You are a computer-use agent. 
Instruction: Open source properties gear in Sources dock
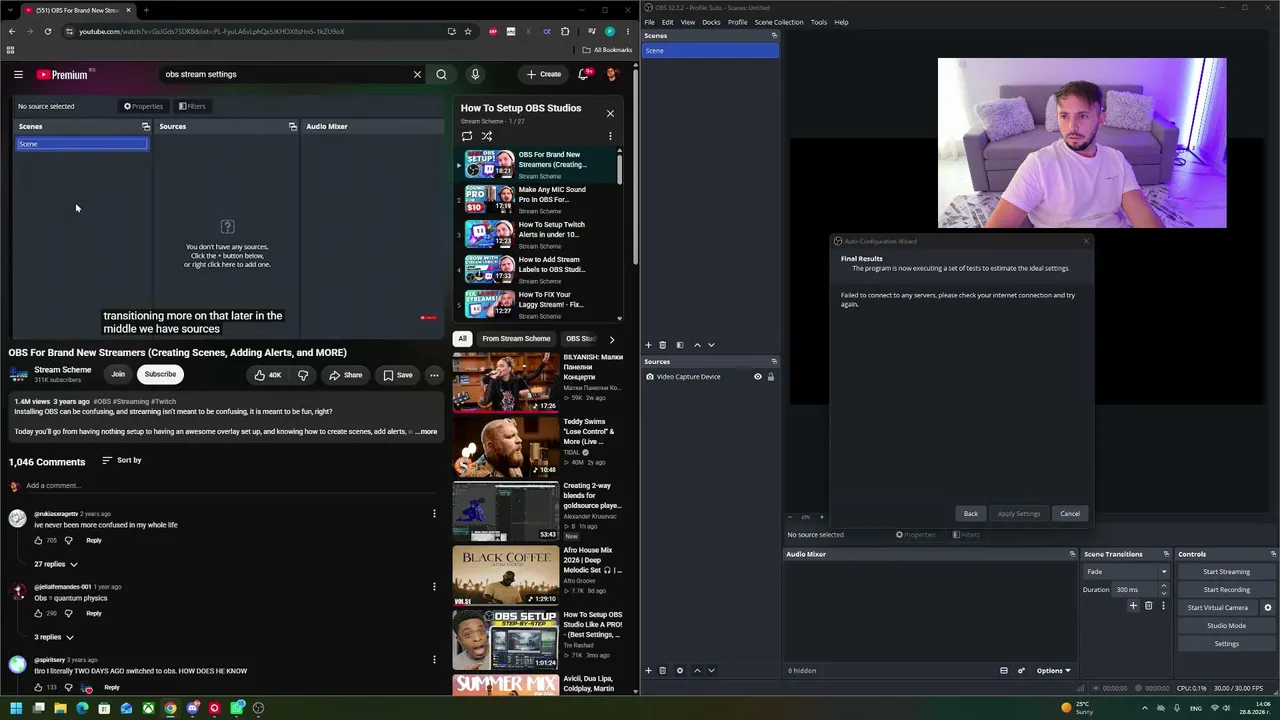click(x=680, y=670)
